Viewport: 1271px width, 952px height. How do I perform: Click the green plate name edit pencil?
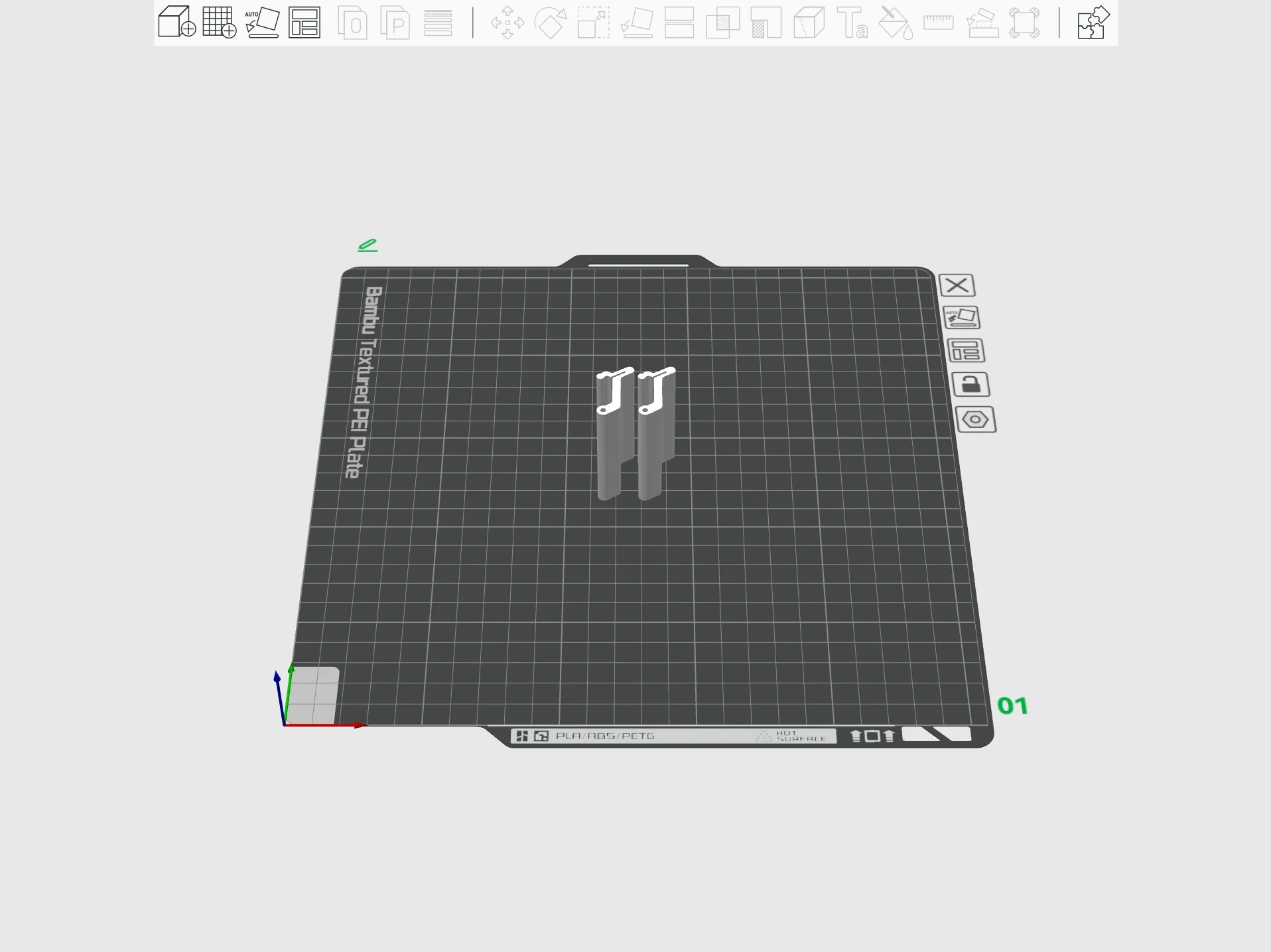[x=368, y=245]
